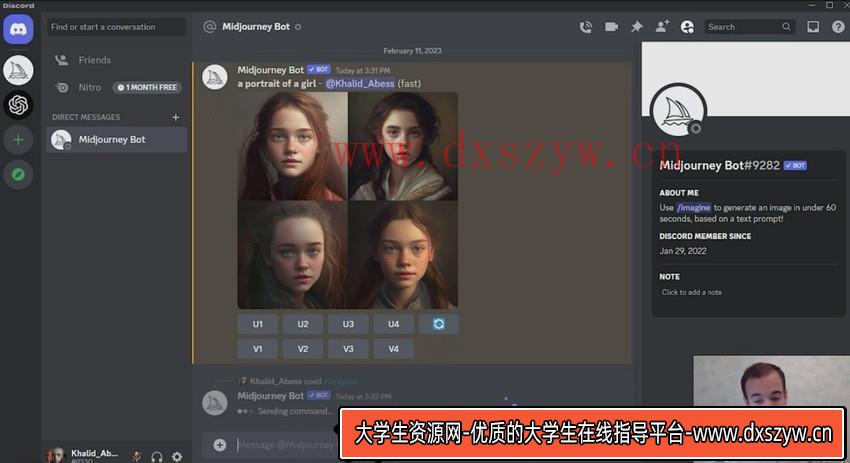Open User Settings gear icon
The image size is (850, 463).
177,456
